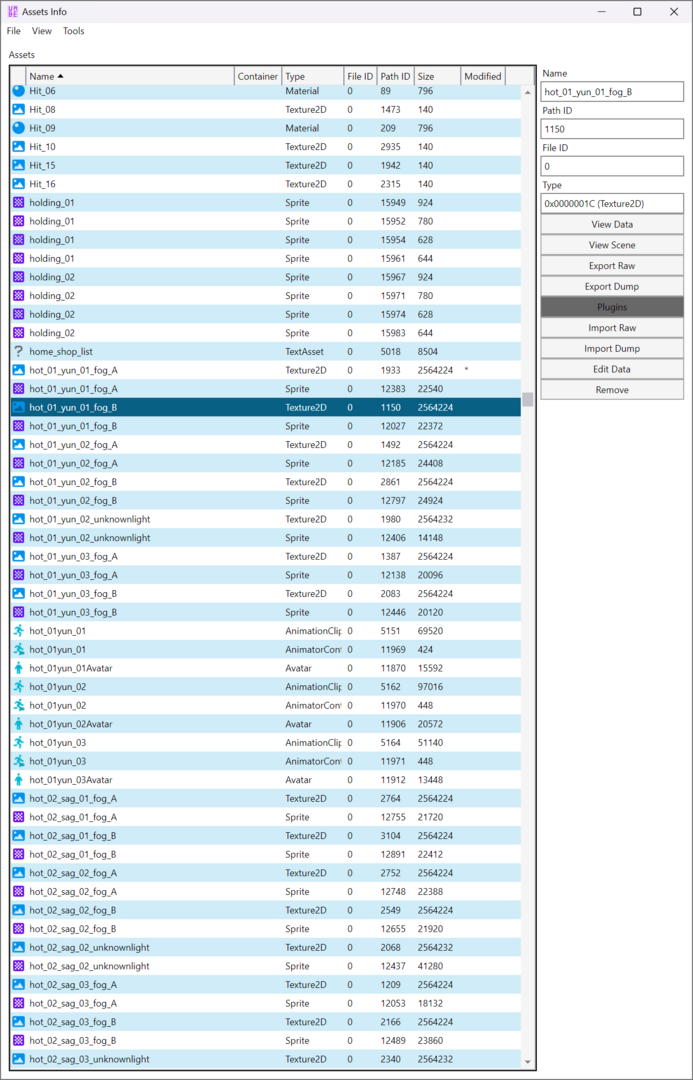The image size is (693, 1080).
Task: Click the scrollbar down arrow
Action: pos(528,1061)
